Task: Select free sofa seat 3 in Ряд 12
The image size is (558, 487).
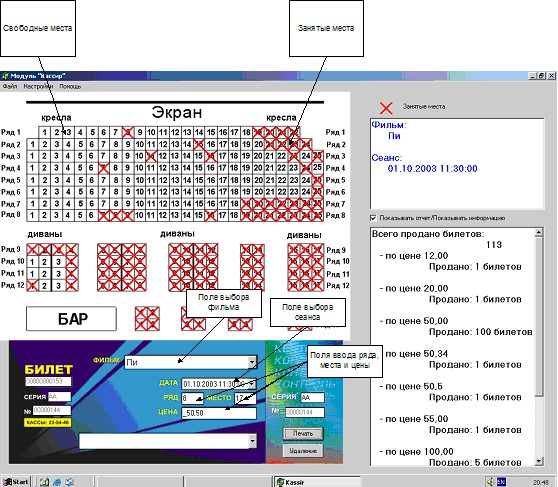Action: [x=58, y=286]
